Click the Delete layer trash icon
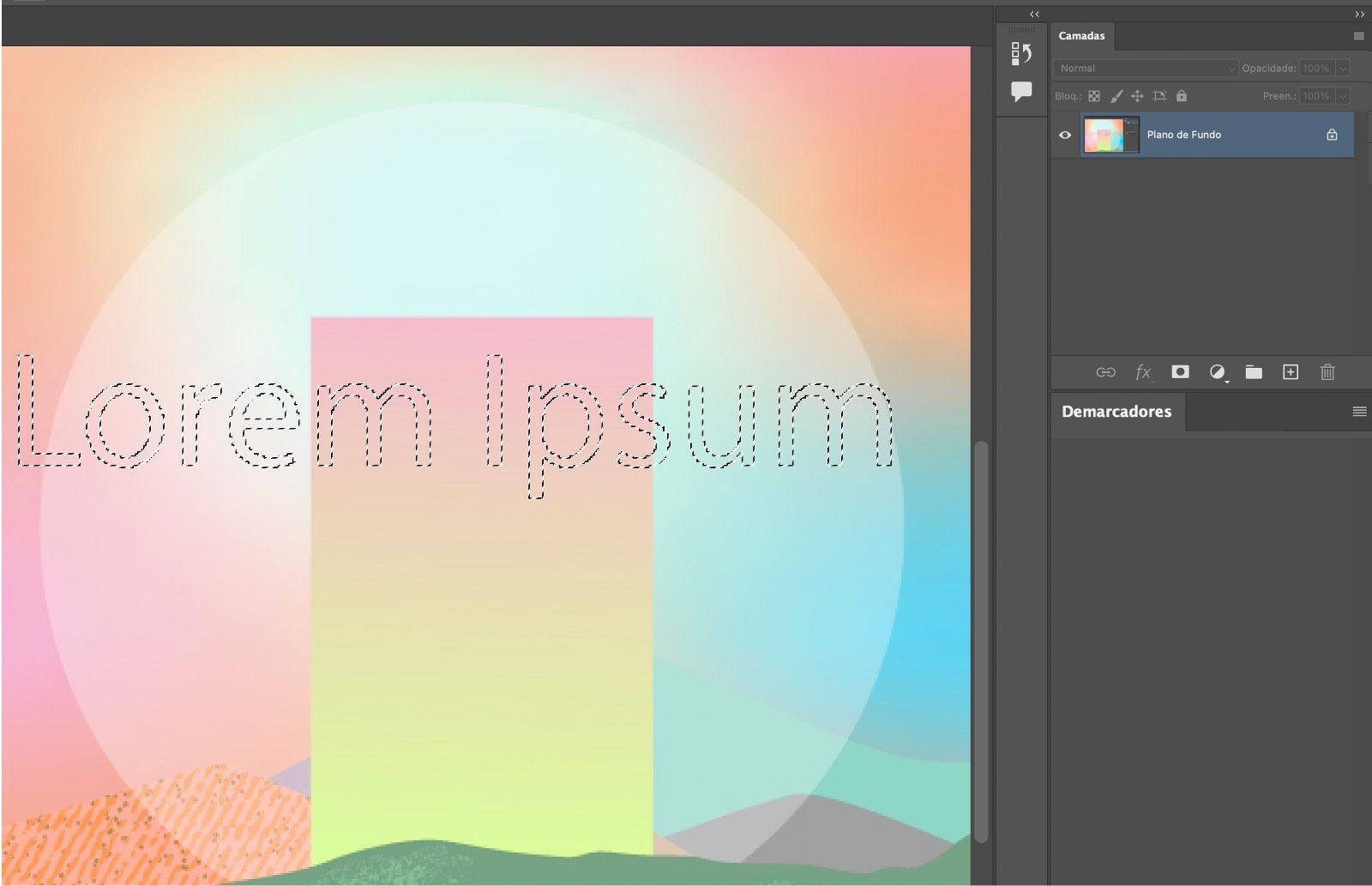The height and width of the screenshot is (886, 1372). pos(1327,372)
